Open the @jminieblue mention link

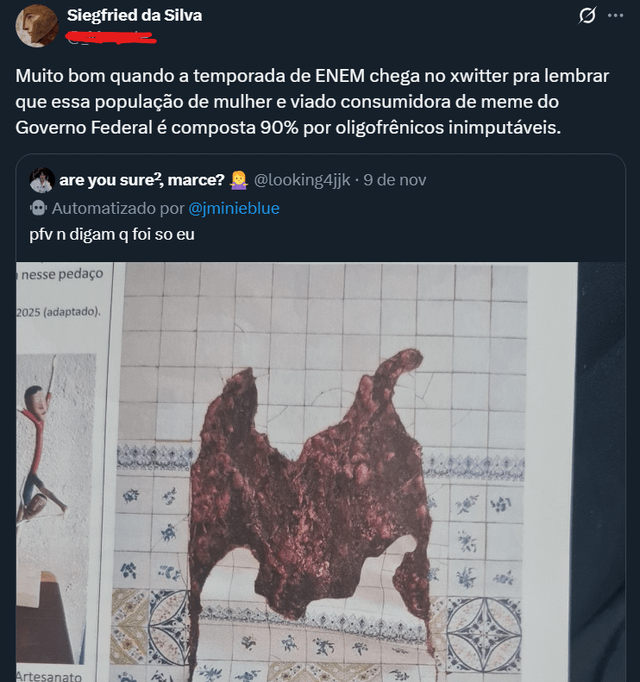click(x=234, y=208)
